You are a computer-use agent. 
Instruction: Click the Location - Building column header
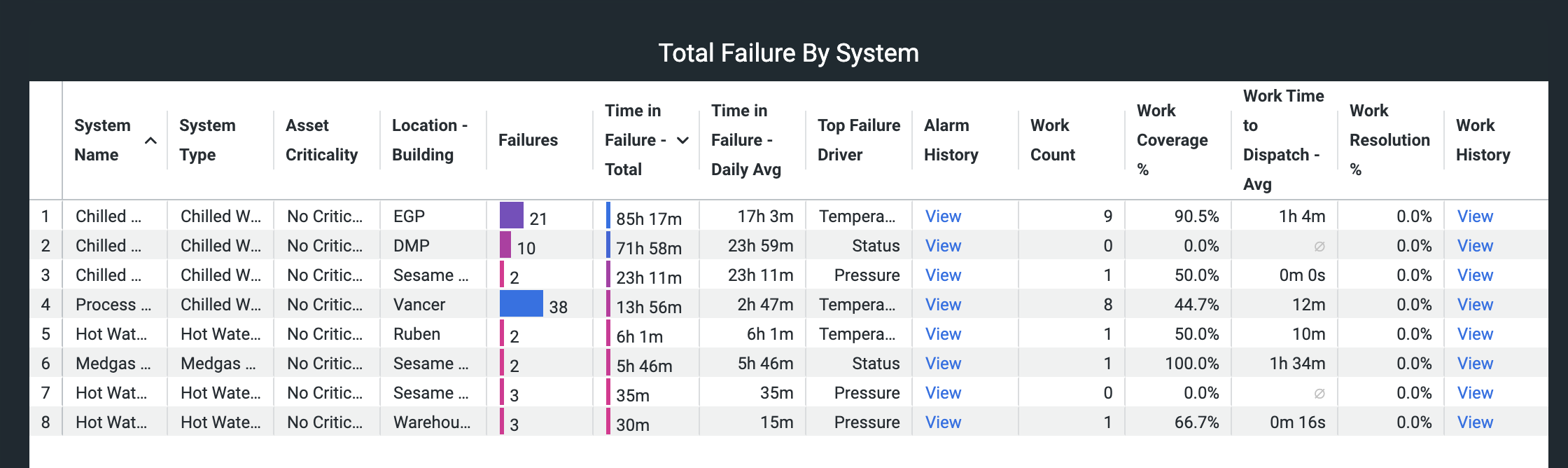coord(429,140)
